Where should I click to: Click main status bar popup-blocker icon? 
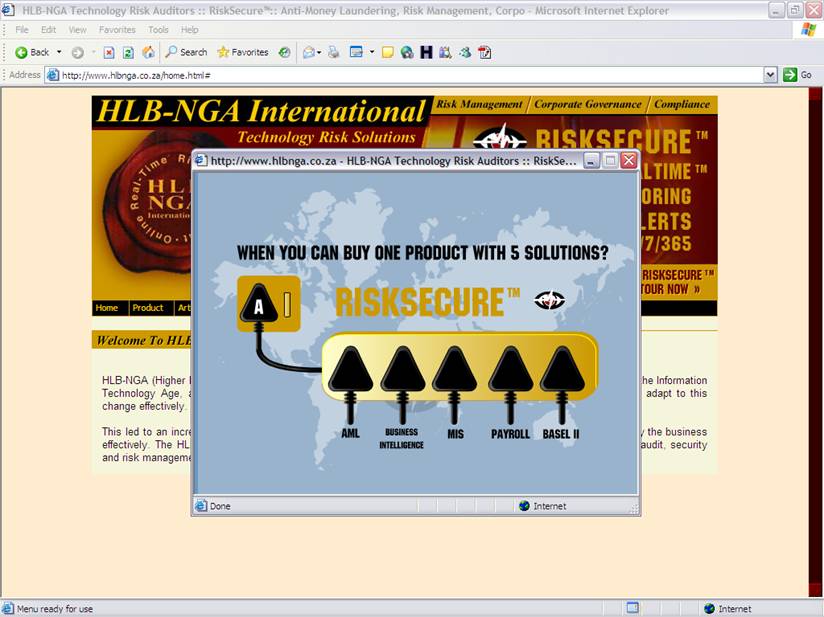coord(633,608)
